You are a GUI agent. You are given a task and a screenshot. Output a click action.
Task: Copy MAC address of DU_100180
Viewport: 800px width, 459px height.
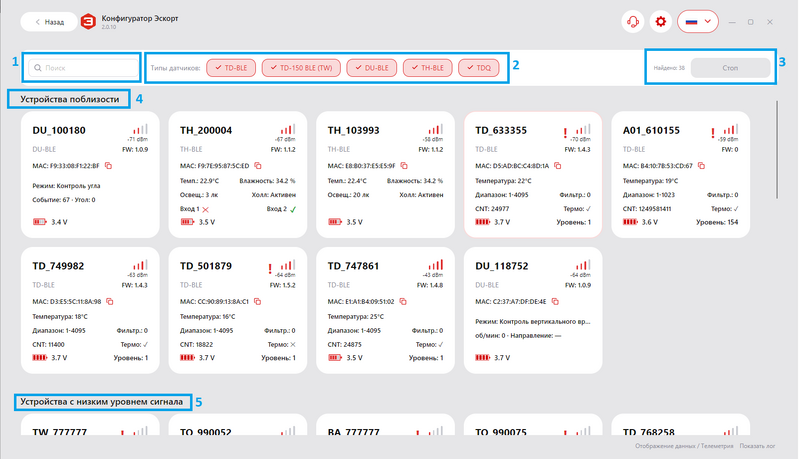(108, 166)
